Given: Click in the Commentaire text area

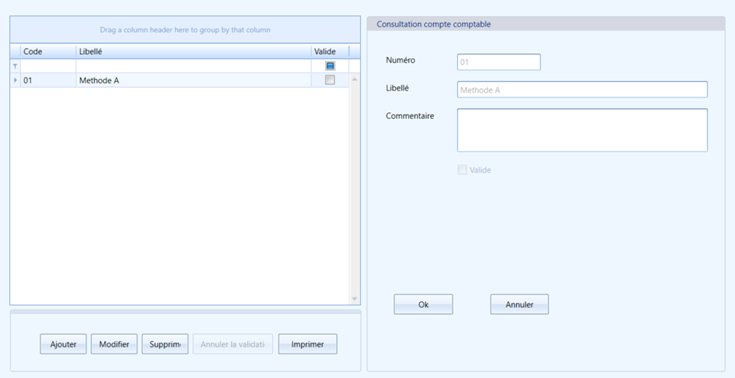Looking at the screenshot, I should (582, 130).
